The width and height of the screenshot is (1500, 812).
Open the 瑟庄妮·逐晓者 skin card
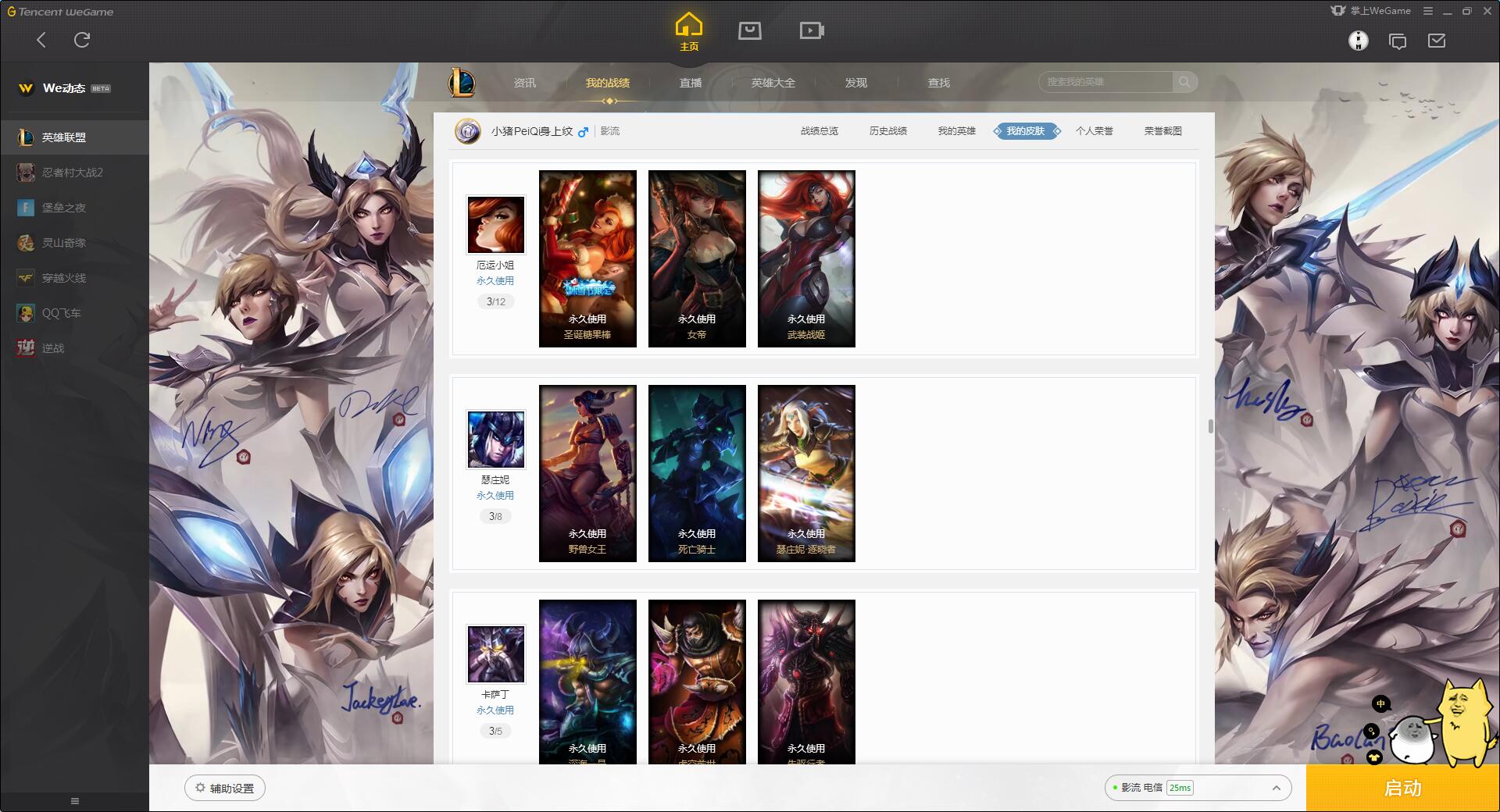[x=806, y=473]
